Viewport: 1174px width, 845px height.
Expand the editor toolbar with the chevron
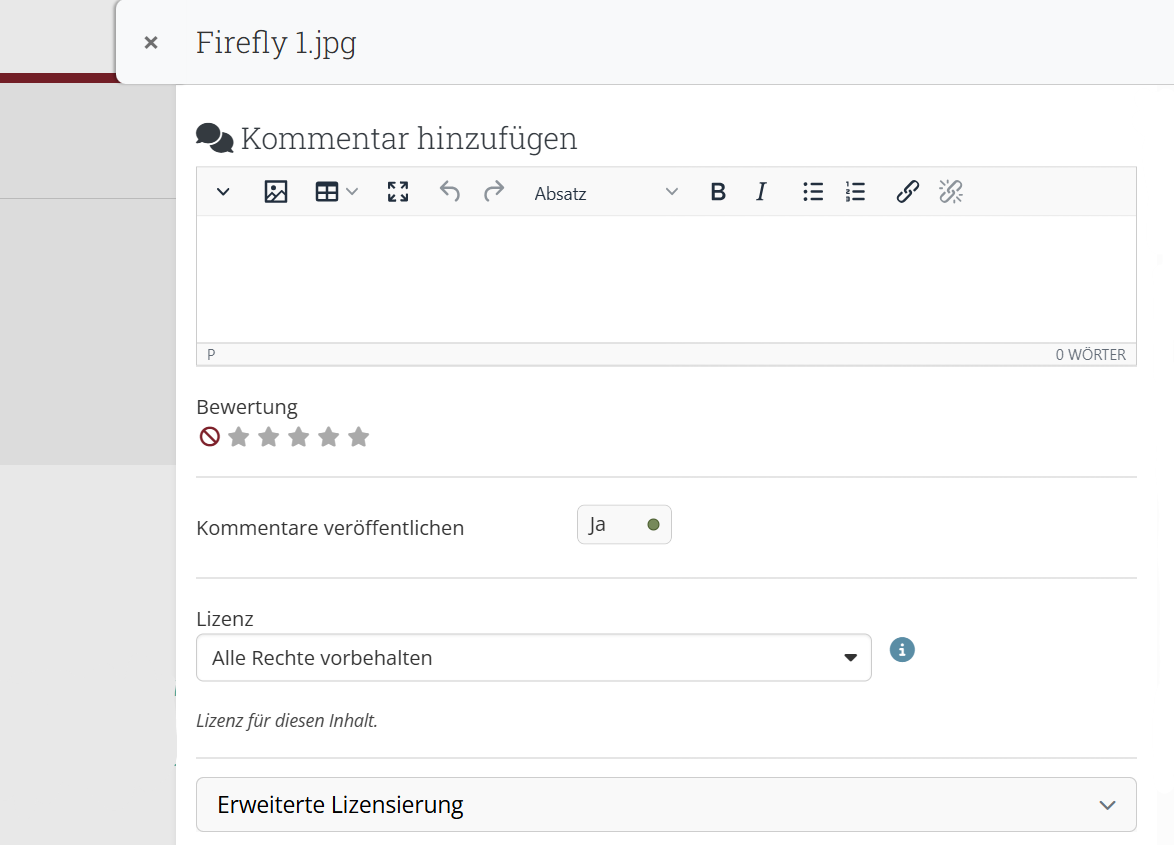[223, 192]
